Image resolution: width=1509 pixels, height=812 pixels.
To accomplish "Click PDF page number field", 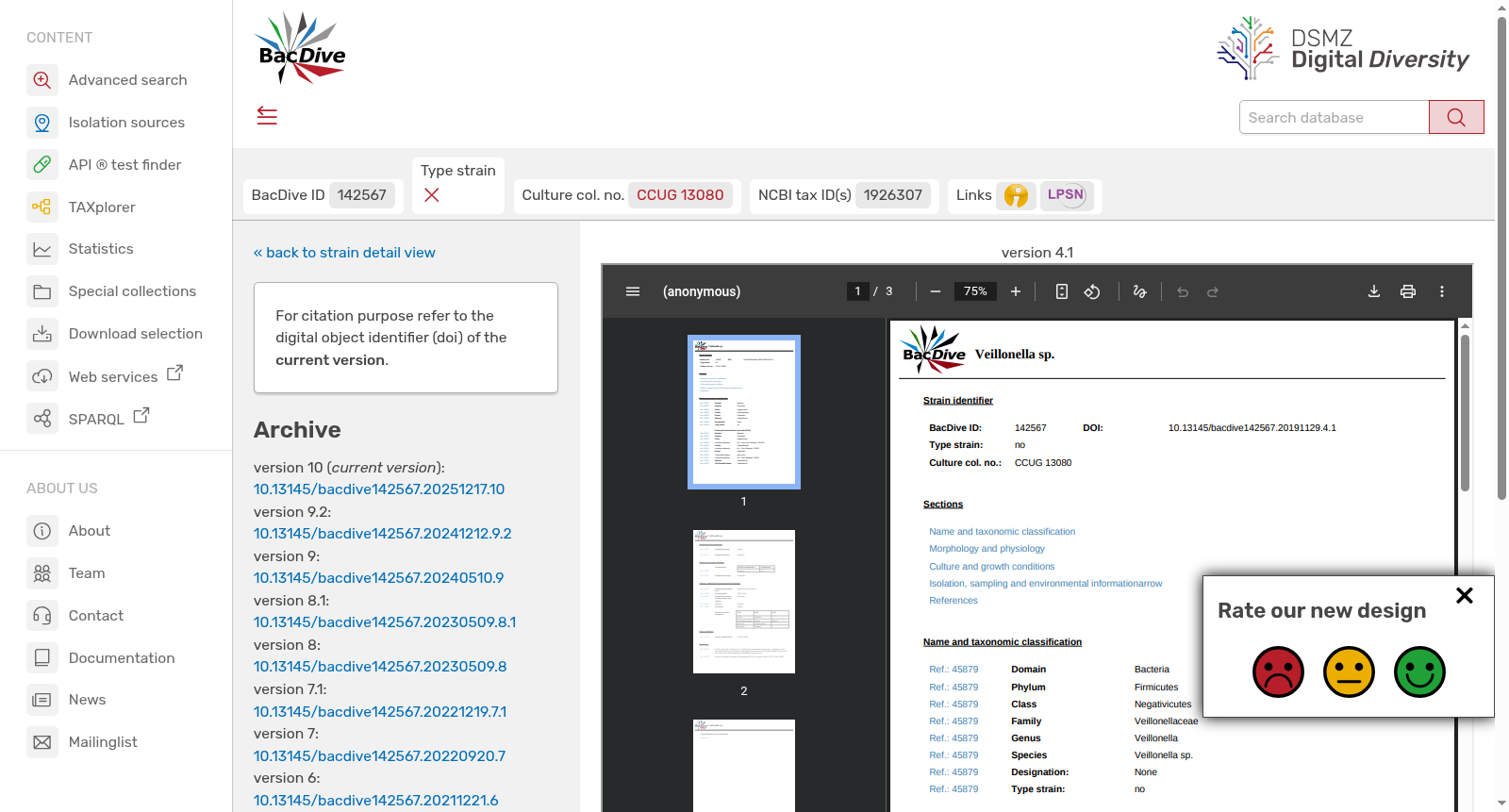I will coord(857,291).
